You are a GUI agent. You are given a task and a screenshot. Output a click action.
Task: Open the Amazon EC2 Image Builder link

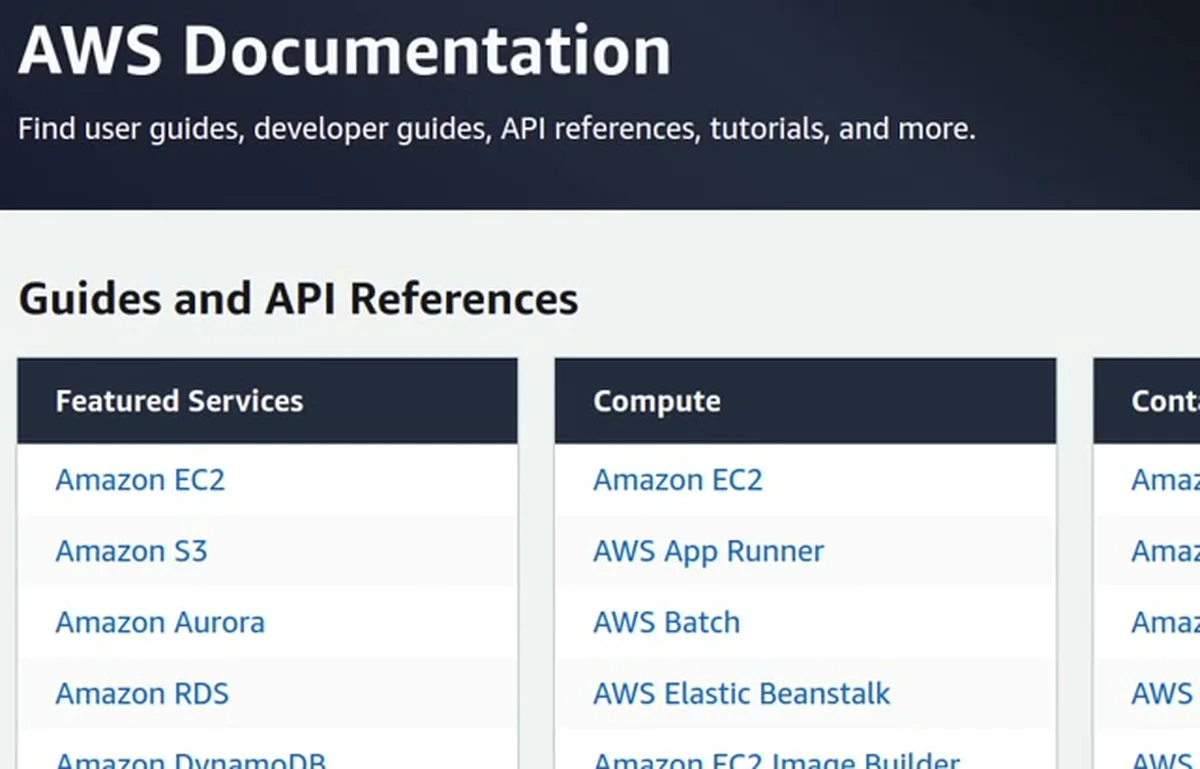point(777,759)
